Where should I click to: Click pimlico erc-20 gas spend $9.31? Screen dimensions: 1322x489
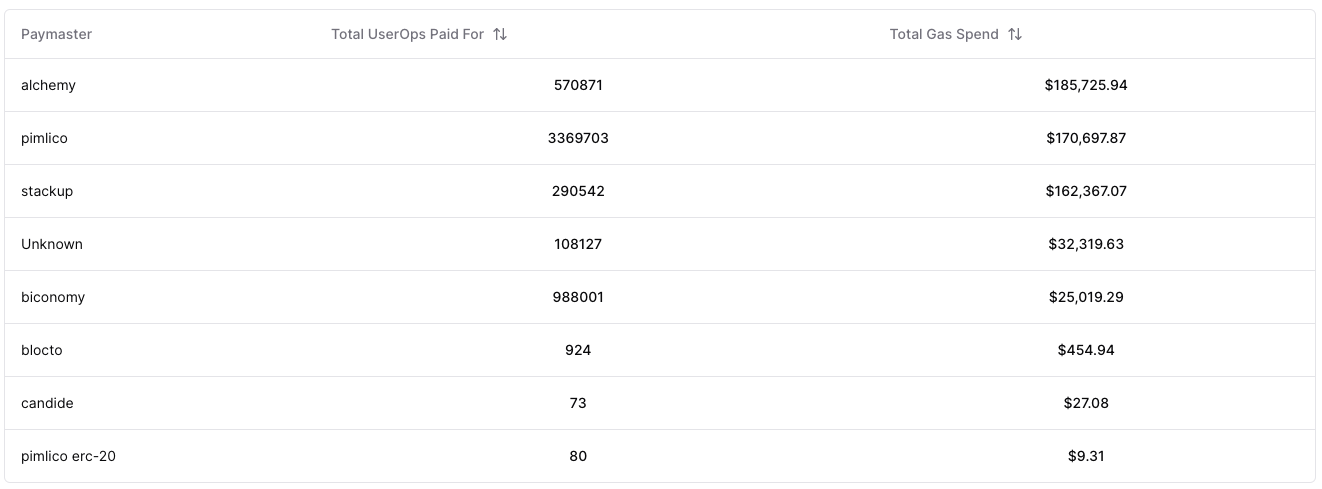click(x=1086, y=457)
